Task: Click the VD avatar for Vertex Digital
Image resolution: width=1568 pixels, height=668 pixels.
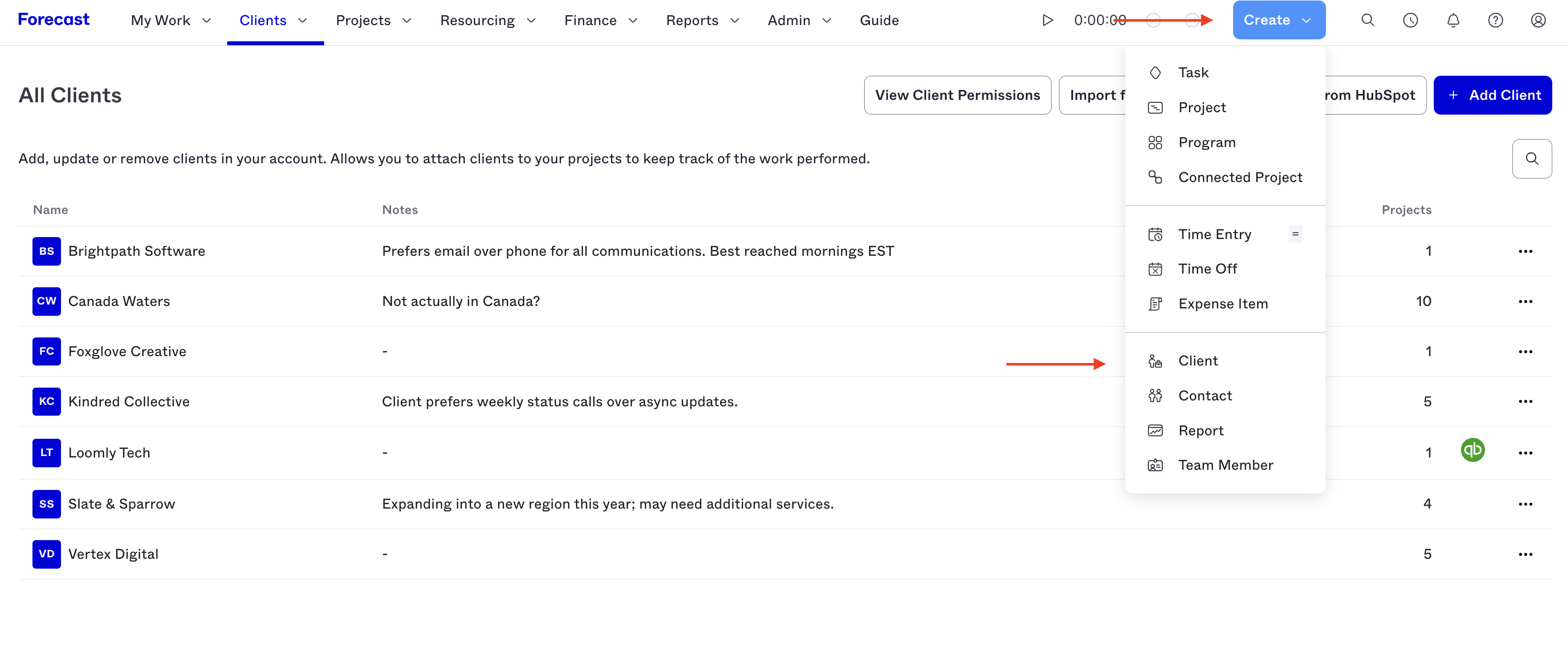Action: (46, 554)
